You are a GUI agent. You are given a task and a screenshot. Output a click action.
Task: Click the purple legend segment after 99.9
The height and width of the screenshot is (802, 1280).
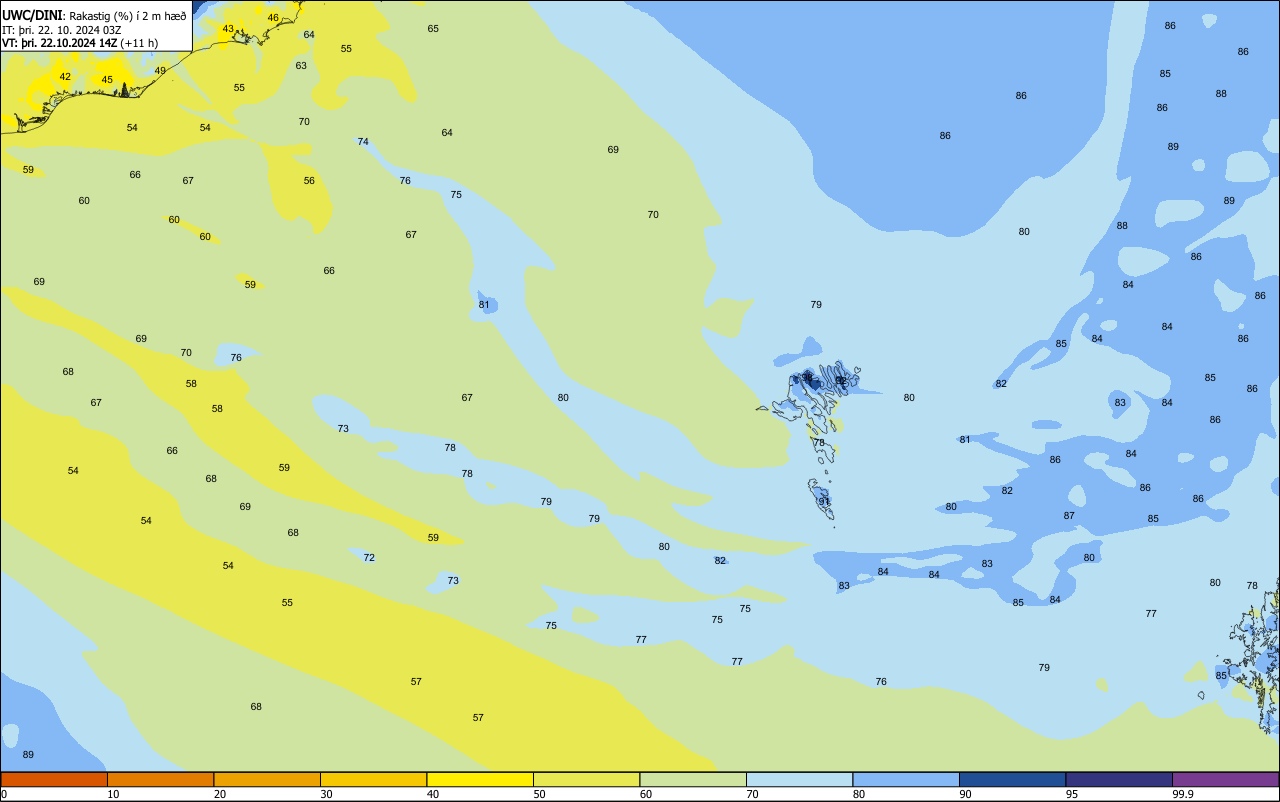click(1225, 779)
